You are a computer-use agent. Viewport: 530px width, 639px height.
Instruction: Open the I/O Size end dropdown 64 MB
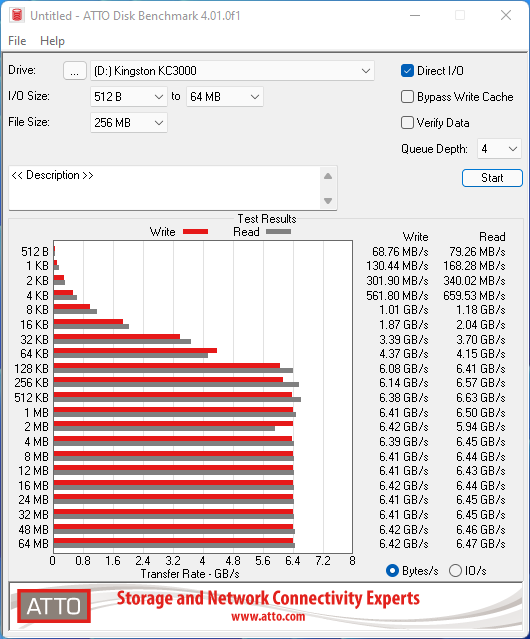click(x=224, y=97)
